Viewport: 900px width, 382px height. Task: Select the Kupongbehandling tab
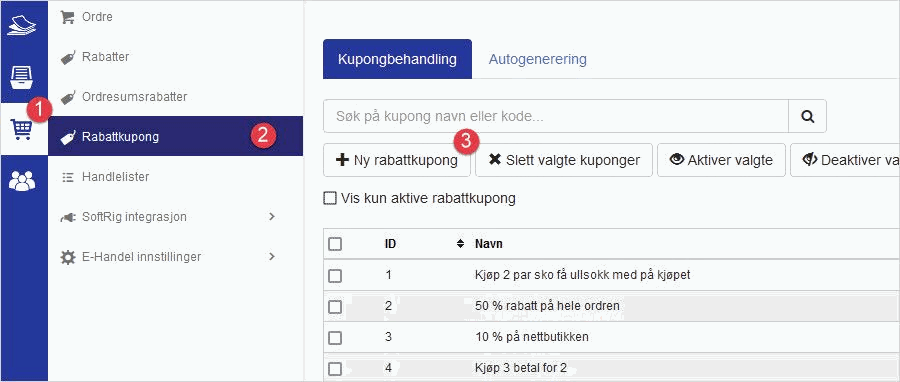(397, 59)
